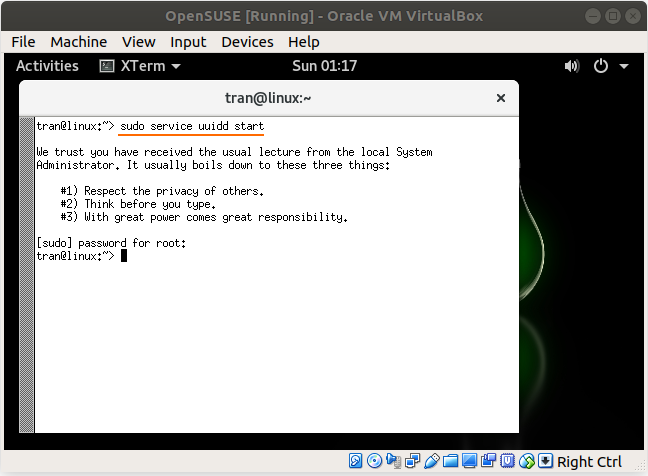Click the terminal cursor at the prompt

click(124, 256)
